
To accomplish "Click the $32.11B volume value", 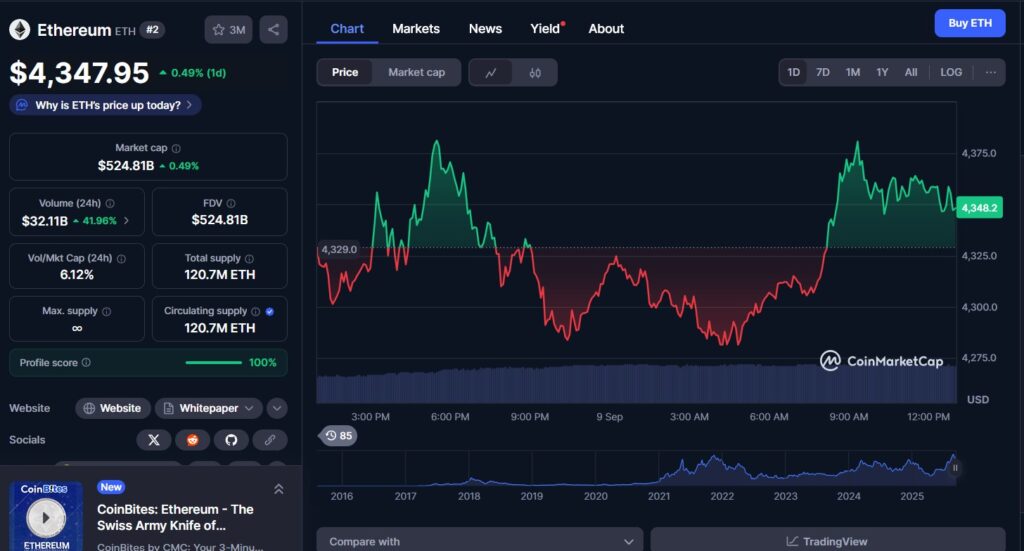I will (x=44, y=221).
